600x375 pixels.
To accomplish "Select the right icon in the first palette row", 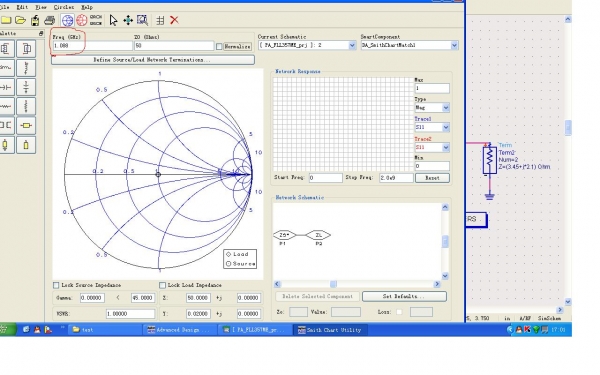I will (26, 49).
